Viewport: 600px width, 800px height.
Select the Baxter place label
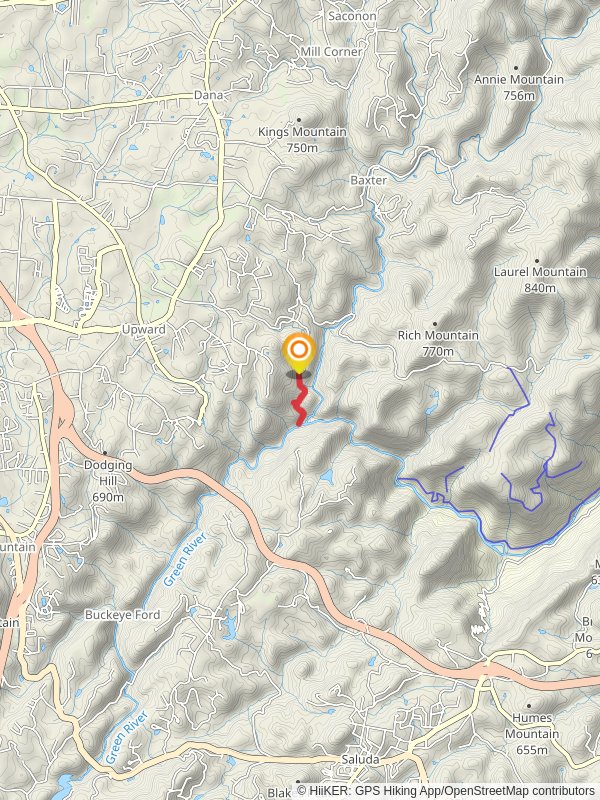click(368, 180)
